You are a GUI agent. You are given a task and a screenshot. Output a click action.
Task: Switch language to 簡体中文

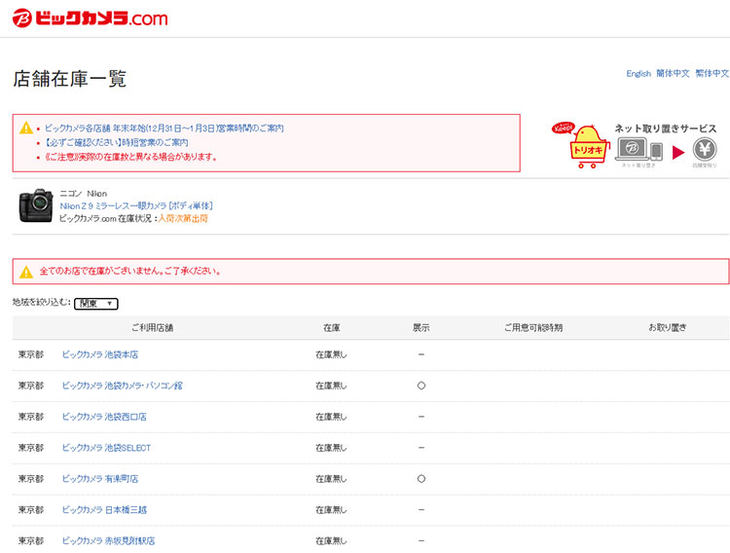click(x=673, y=74)
